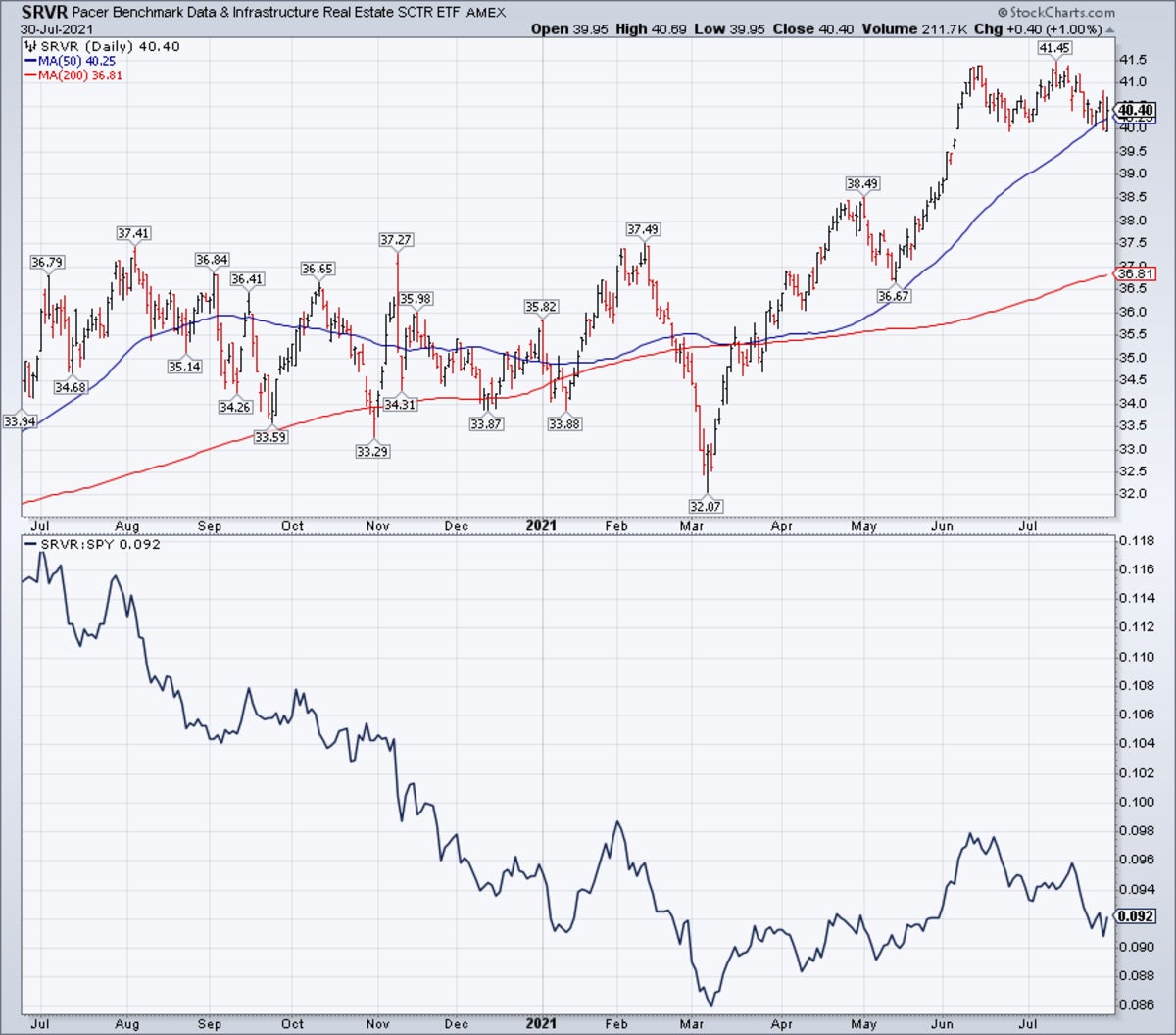Click the red-outlined 36.81 MA tag on axis
Viewport: 1176px width, 1035px height.
(x=1135, y=275)
